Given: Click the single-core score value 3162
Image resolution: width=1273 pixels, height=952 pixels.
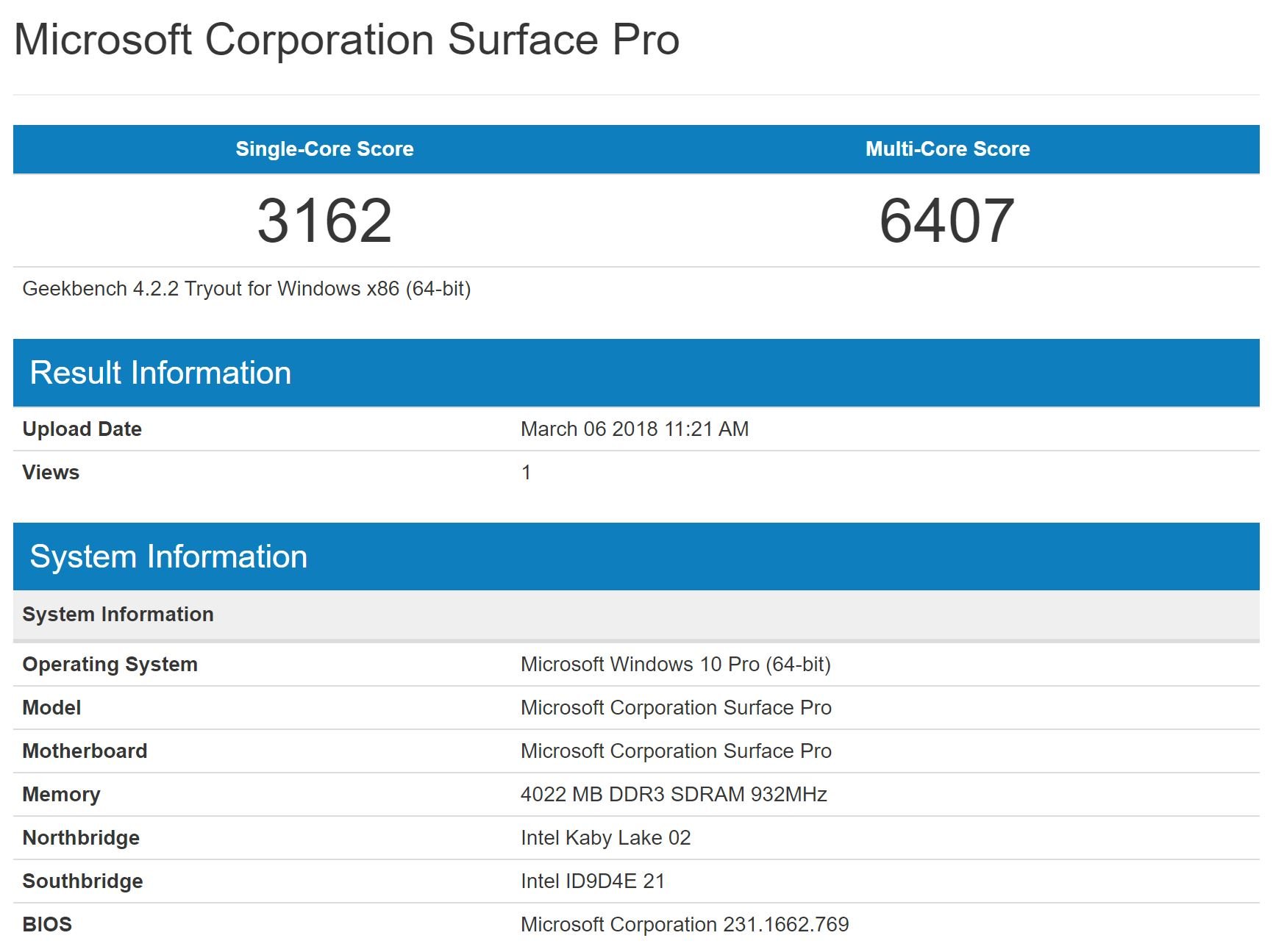Looking at the screenshot, I should point(324,221).
